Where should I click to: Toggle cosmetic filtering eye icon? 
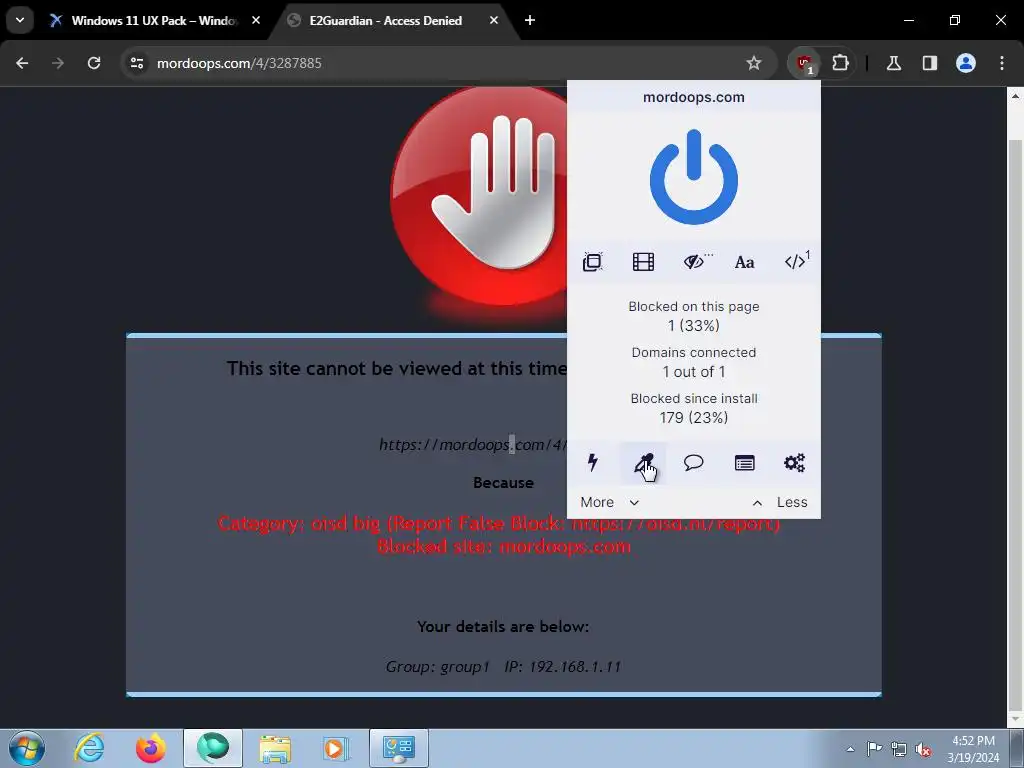696,262
